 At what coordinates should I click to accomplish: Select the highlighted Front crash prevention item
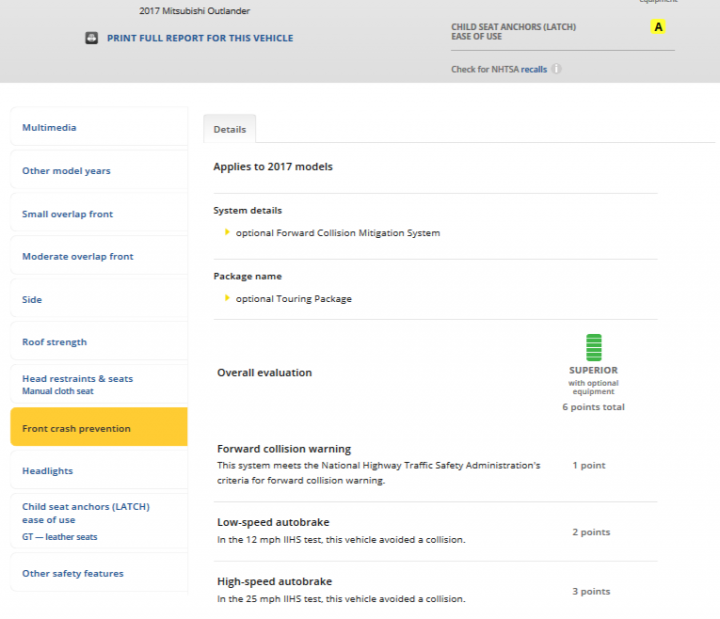click(99, 427)
